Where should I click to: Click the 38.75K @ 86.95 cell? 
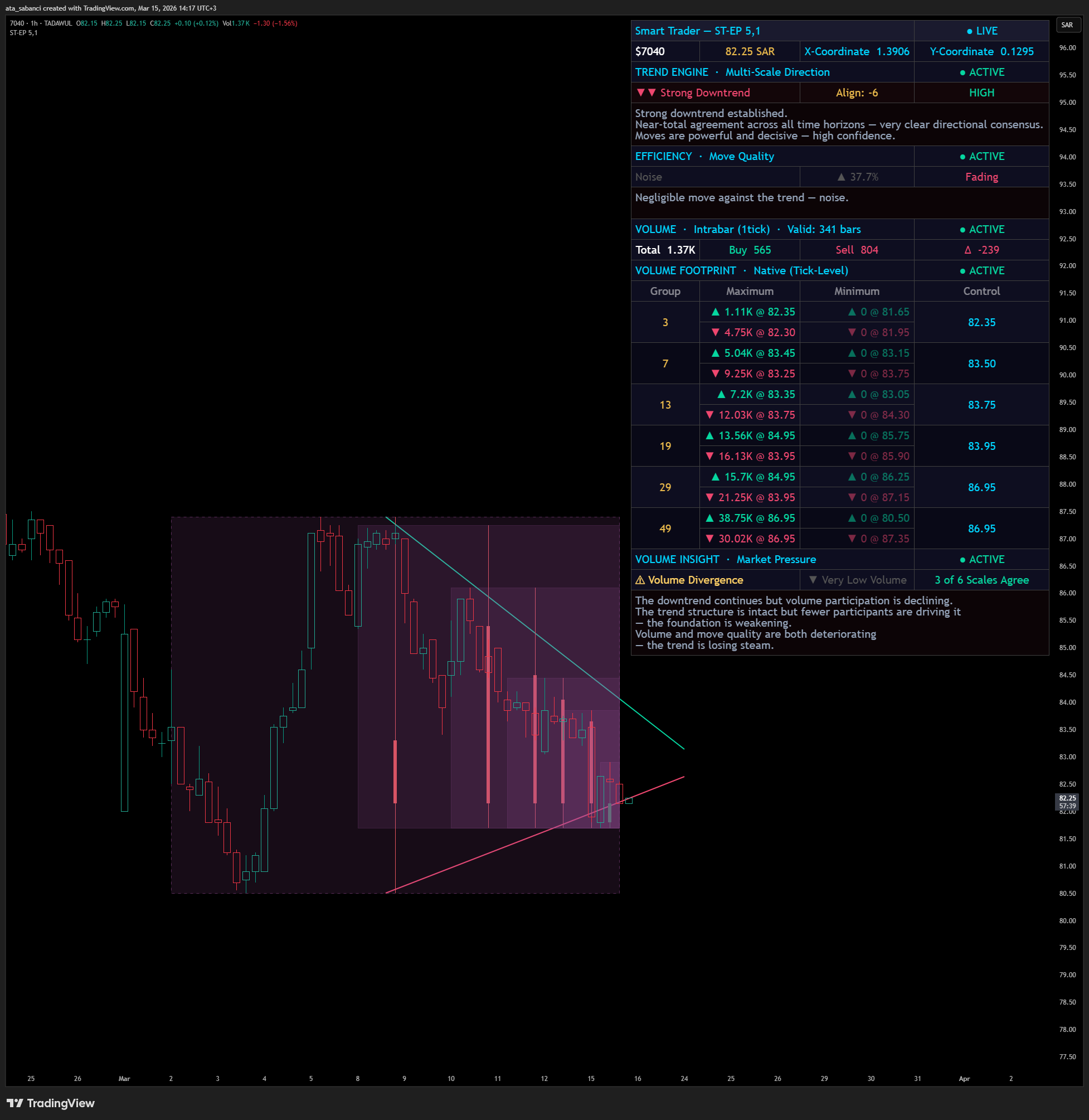point(750,518)
